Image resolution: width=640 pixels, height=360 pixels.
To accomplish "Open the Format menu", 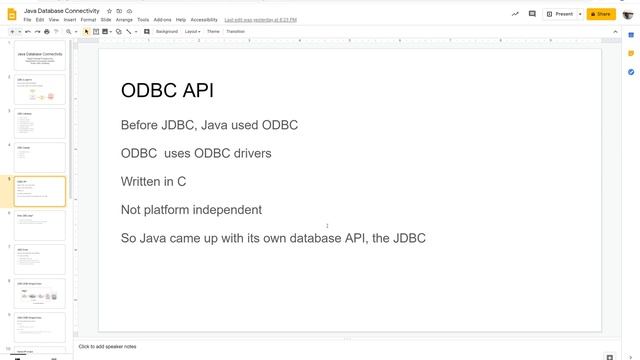I will (x=88, y=20).
